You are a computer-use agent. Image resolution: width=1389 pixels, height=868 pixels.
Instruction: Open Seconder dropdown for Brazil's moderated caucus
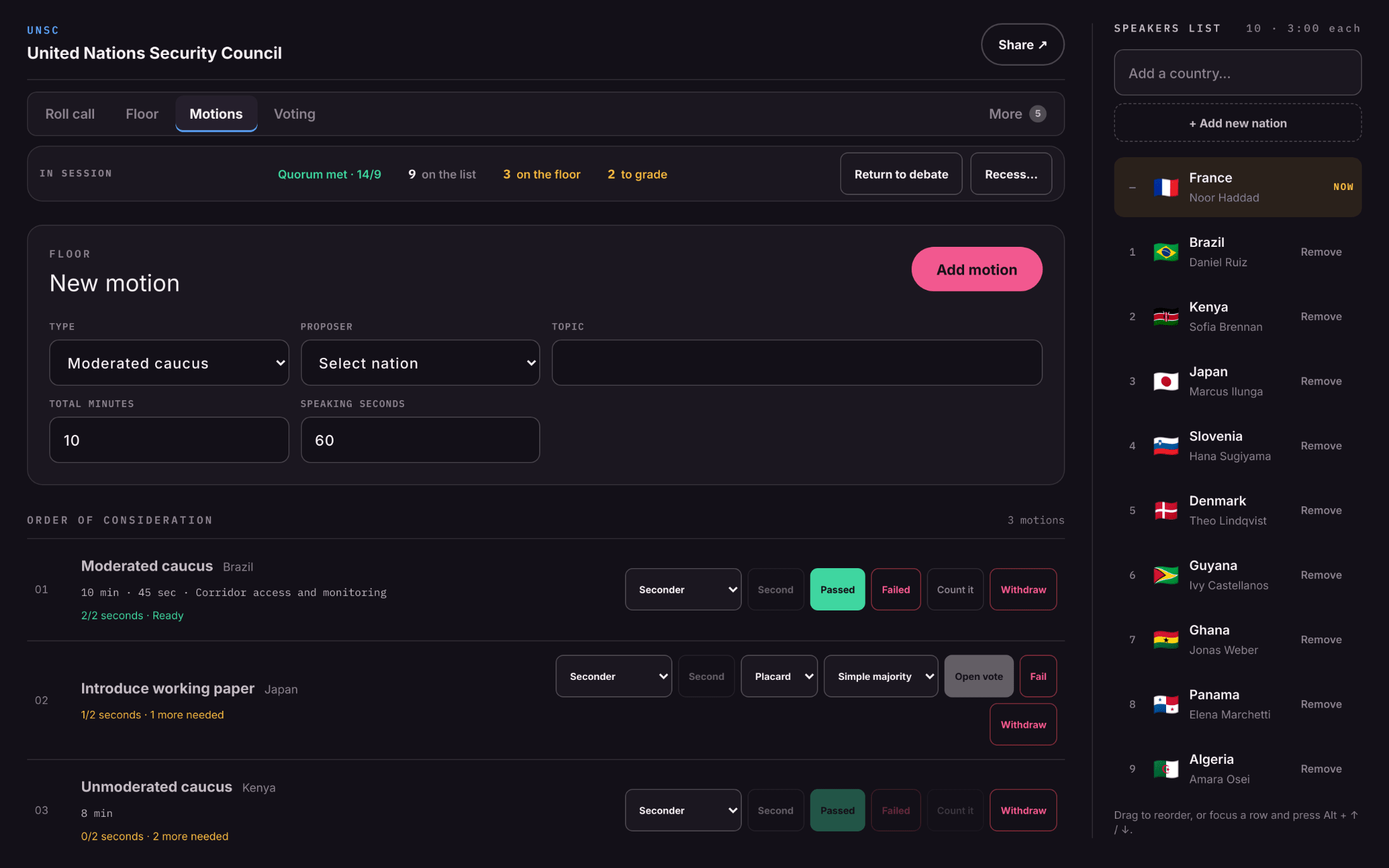(683, 590)
